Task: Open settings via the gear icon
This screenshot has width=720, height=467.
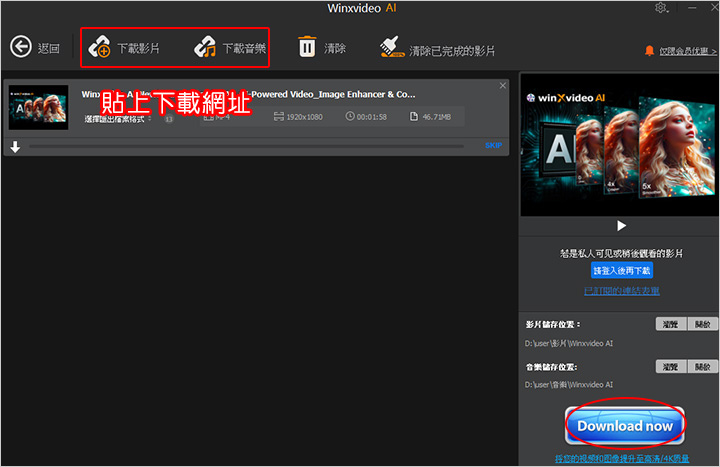Action: tap(661, 8)
